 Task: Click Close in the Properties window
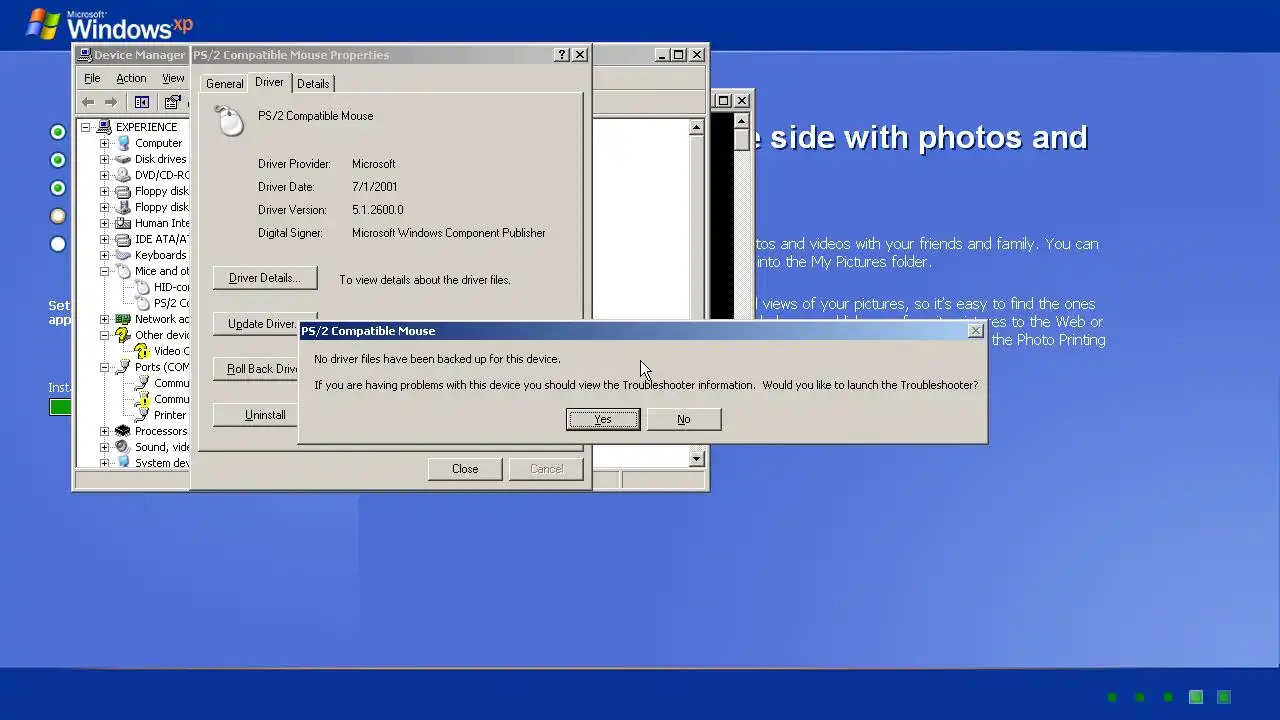click(x=465, y=469)
